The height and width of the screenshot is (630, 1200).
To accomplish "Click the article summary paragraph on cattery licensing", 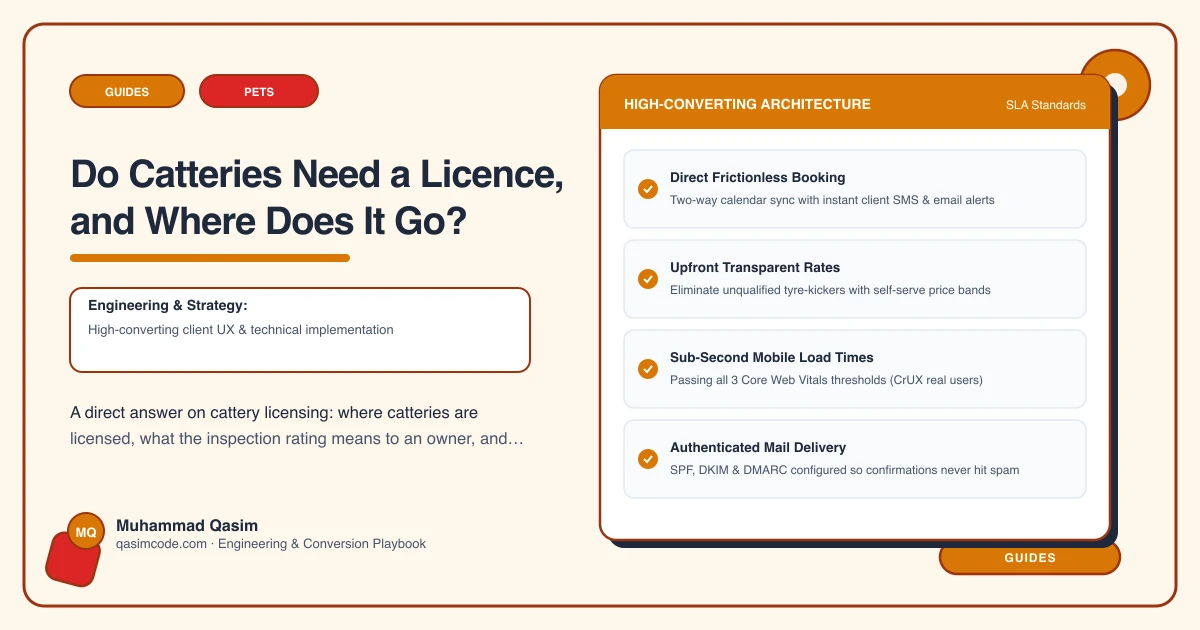I will pos(298,425).
